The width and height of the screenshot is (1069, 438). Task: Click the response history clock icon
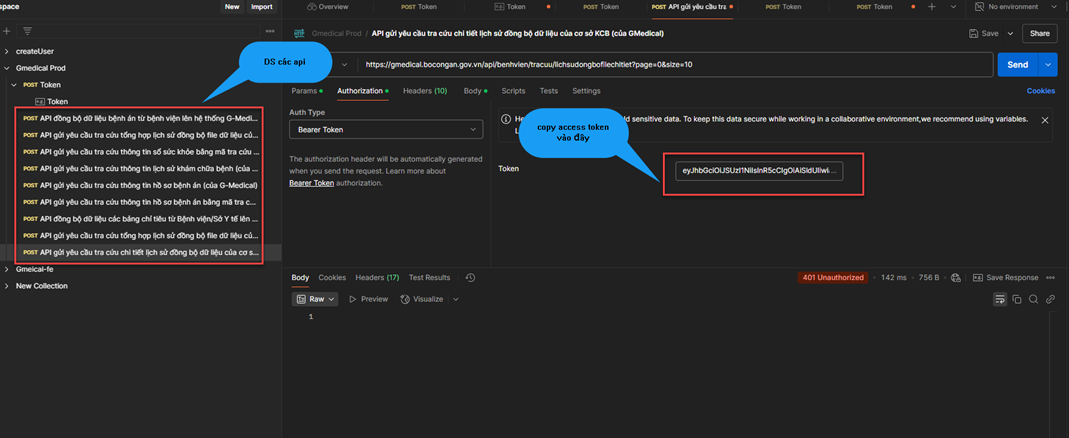tap(470, 278)
